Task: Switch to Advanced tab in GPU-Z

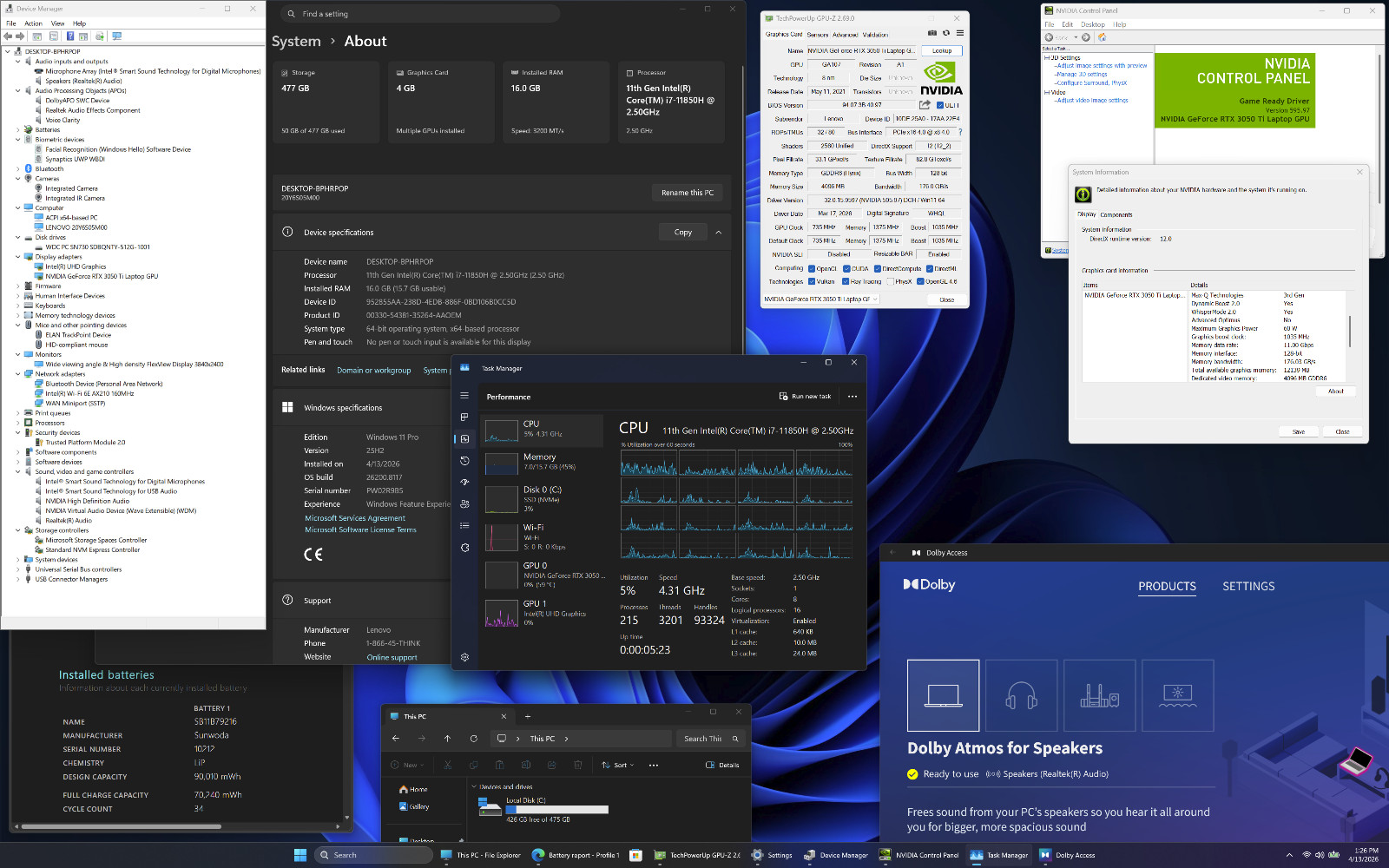Action: point(845,35)
